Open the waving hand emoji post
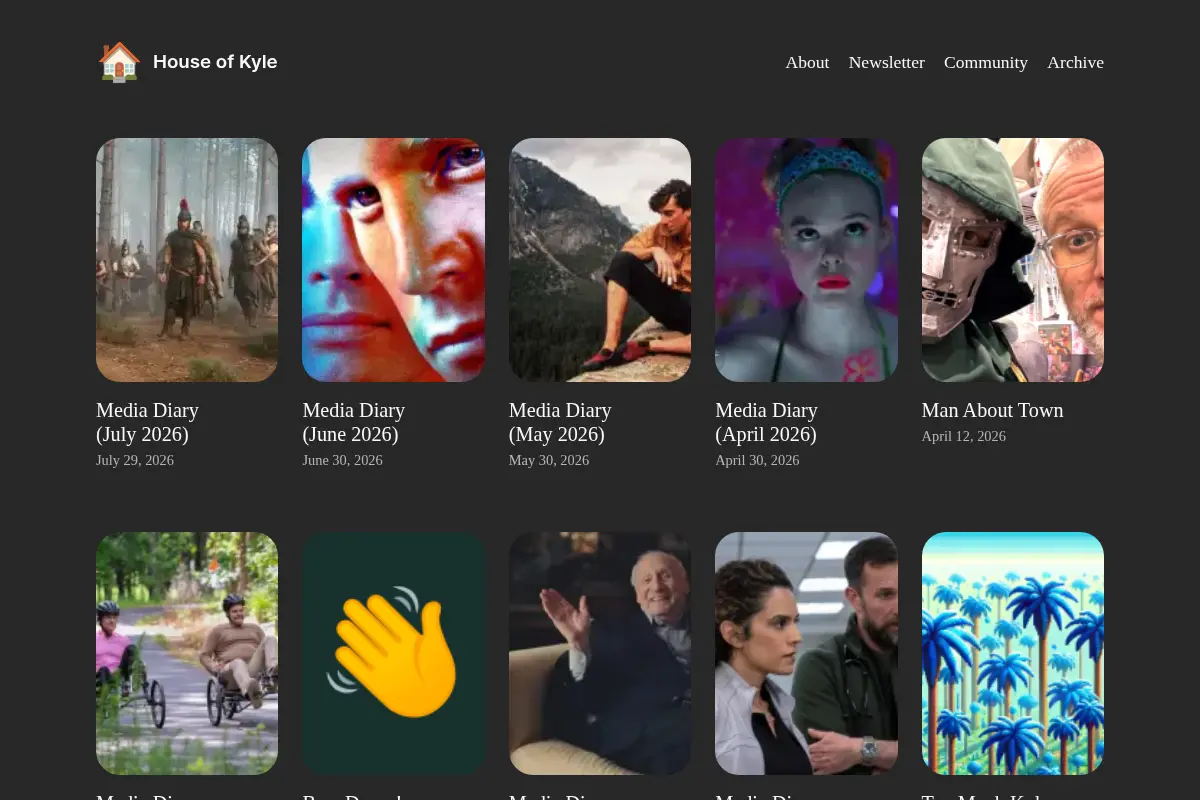The width and height of the screenshot is (1200, 800). click(393, 653)
